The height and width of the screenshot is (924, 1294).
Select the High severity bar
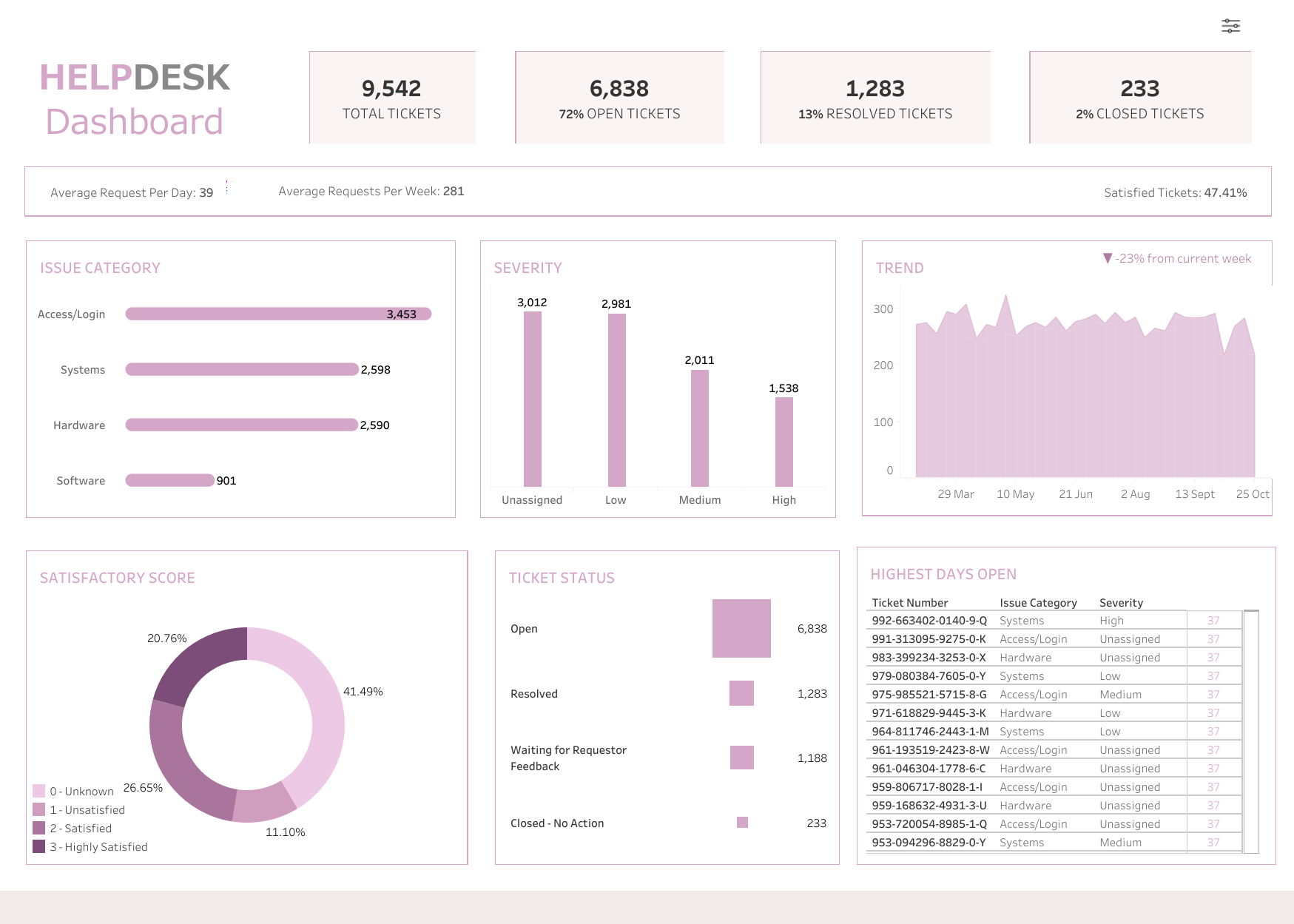click(x=784, y=442)
